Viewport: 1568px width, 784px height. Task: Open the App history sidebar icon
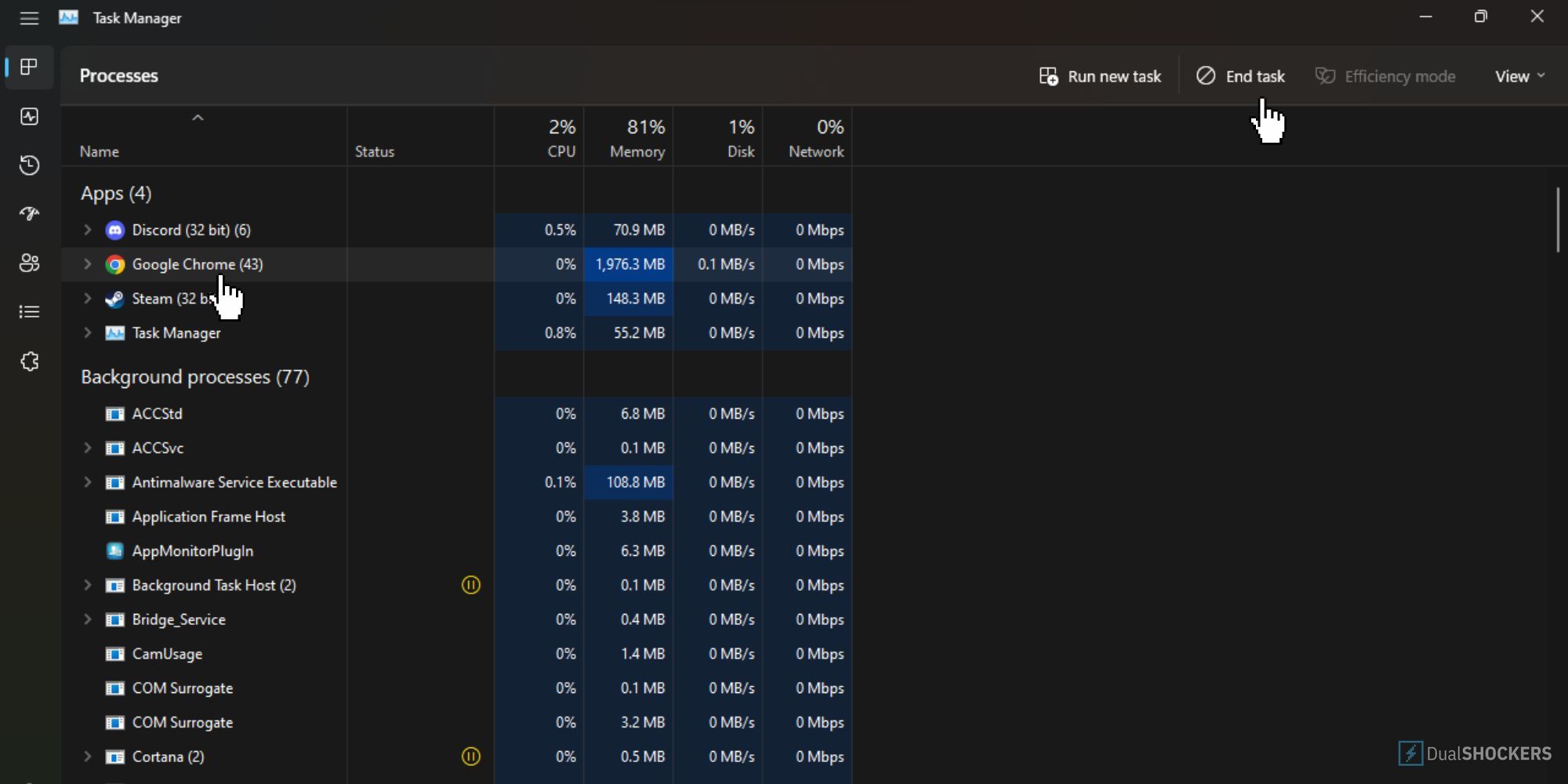29,165
